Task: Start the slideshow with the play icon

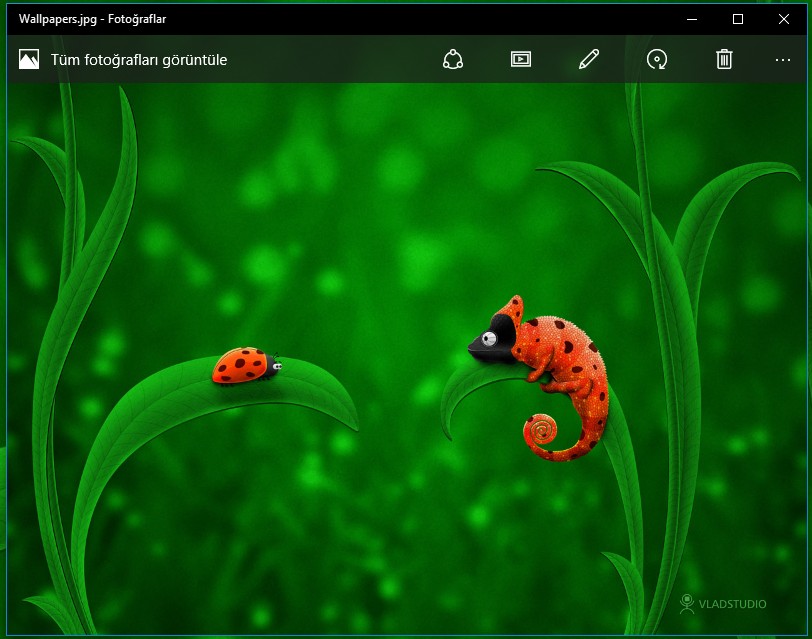Action: click(520, 60)
